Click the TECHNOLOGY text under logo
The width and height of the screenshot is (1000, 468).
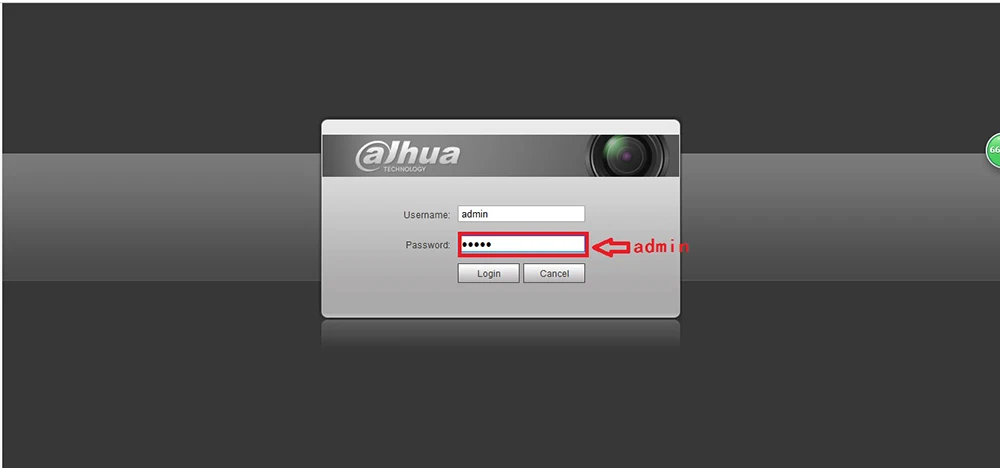click(404, 169)
